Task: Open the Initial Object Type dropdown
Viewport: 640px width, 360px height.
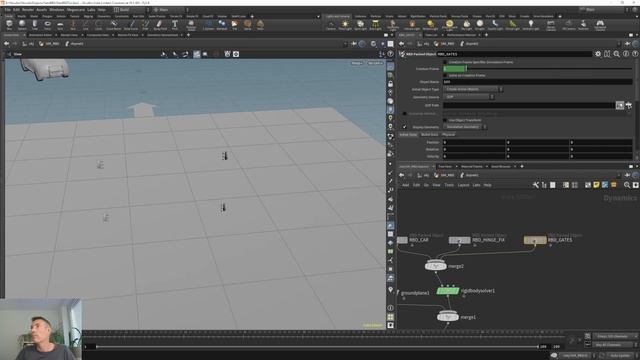Action: click(x=473, y=89)
